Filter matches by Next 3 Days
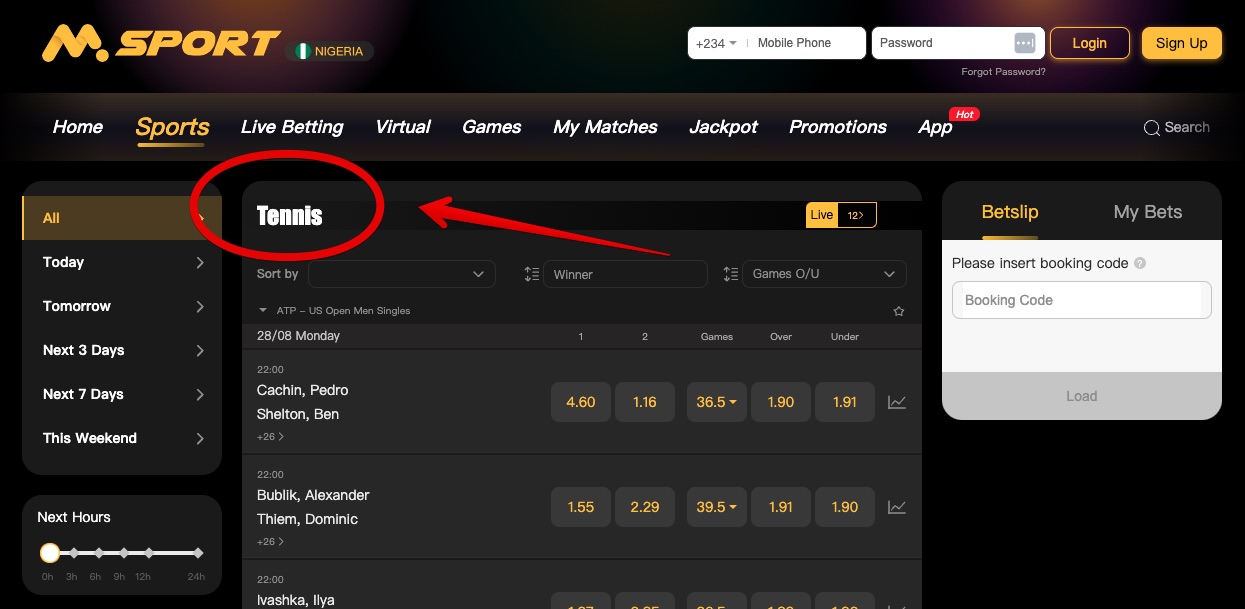Image resolution: width=1245 pixels, height=609 pixels. point(122,350)
